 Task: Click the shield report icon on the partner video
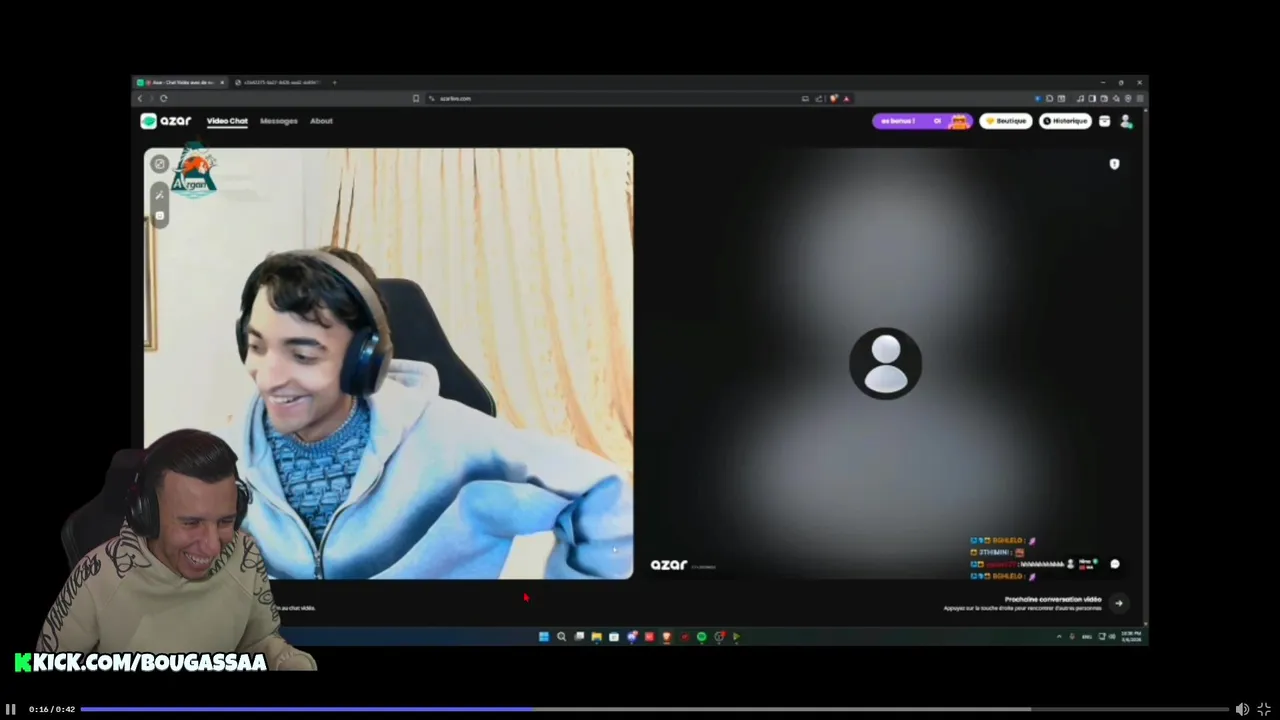[x=1115, y=164]
